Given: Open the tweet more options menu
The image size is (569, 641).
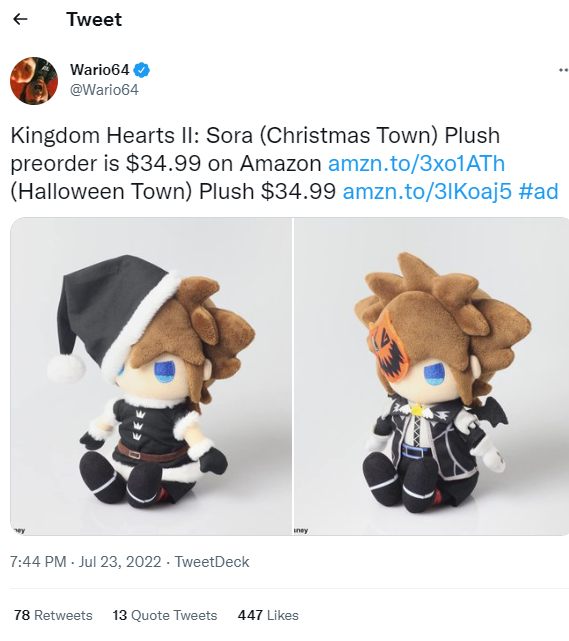Looking at the screenshot, I should tap(563, 70).
